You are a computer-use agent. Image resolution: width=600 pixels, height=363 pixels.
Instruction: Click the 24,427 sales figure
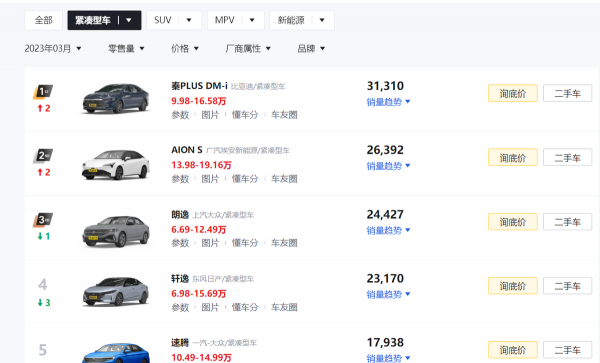point(385,215)
